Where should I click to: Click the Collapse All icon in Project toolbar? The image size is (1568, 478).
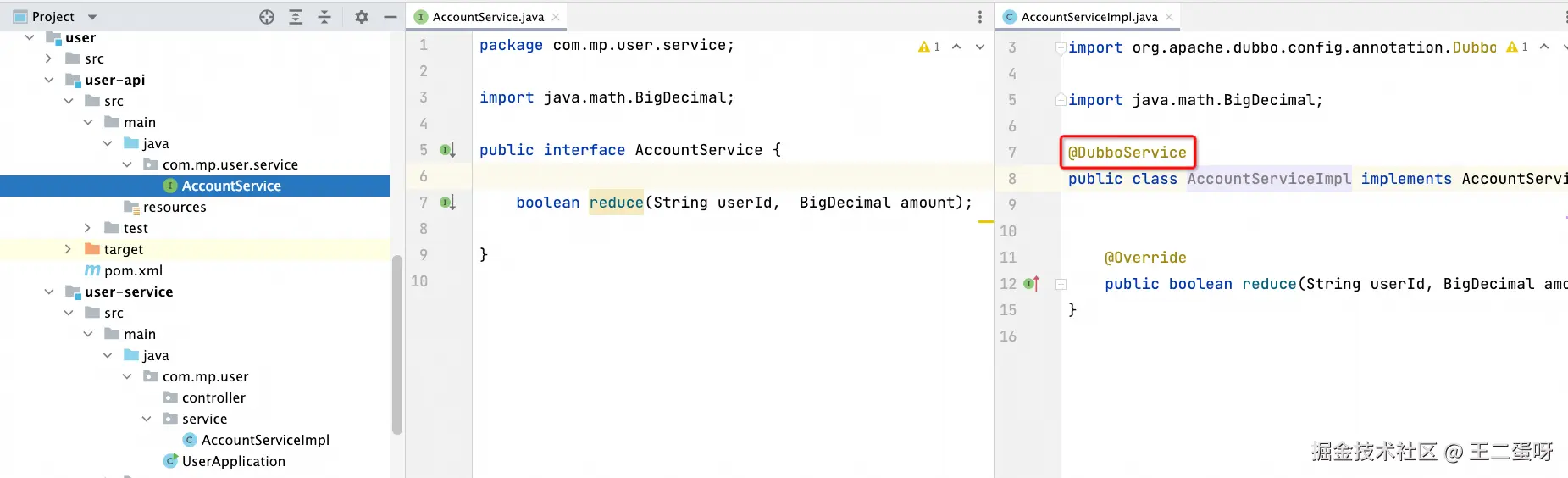324,17
